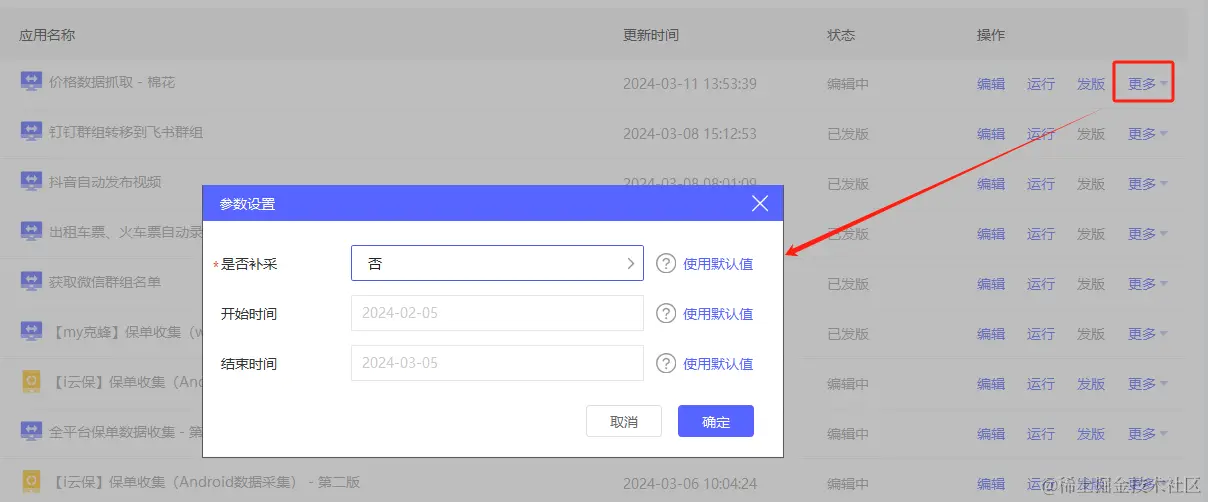This screenshot has height=502, width=1208.
Task: Click the app icon beside 抖音自动发布视频
Action: click(31, 182)
